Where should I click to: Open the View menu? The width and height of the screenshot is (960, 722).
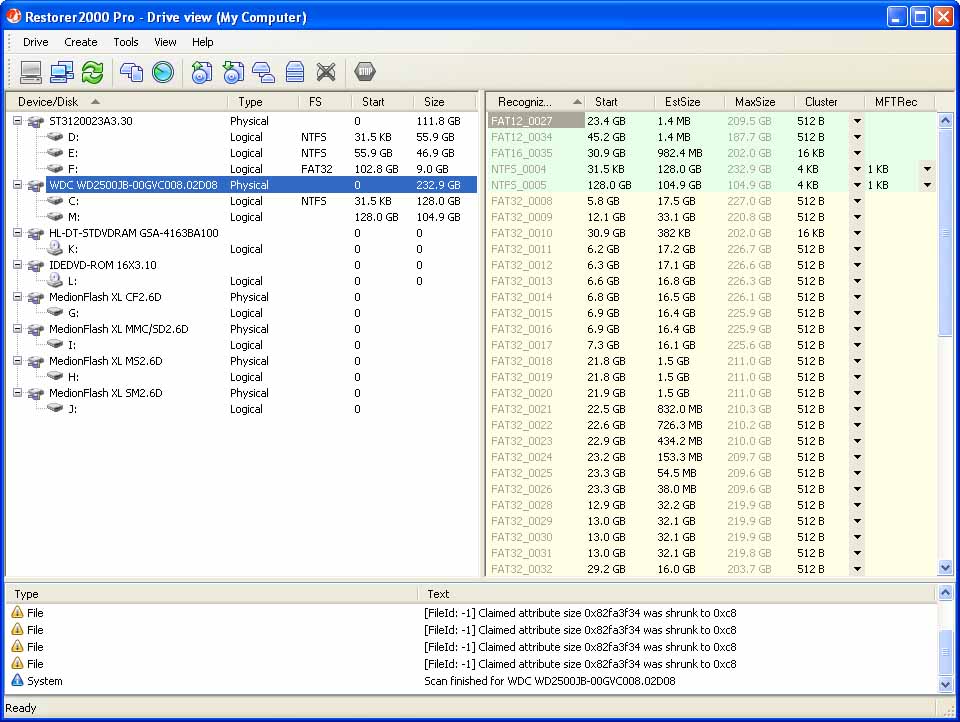tap(165, 42)
